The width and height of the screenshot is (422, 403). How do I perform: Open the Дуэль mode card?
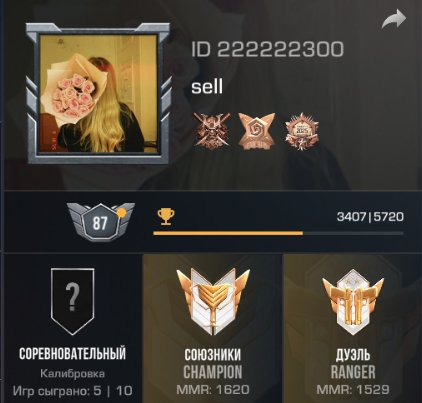(353, 329)
